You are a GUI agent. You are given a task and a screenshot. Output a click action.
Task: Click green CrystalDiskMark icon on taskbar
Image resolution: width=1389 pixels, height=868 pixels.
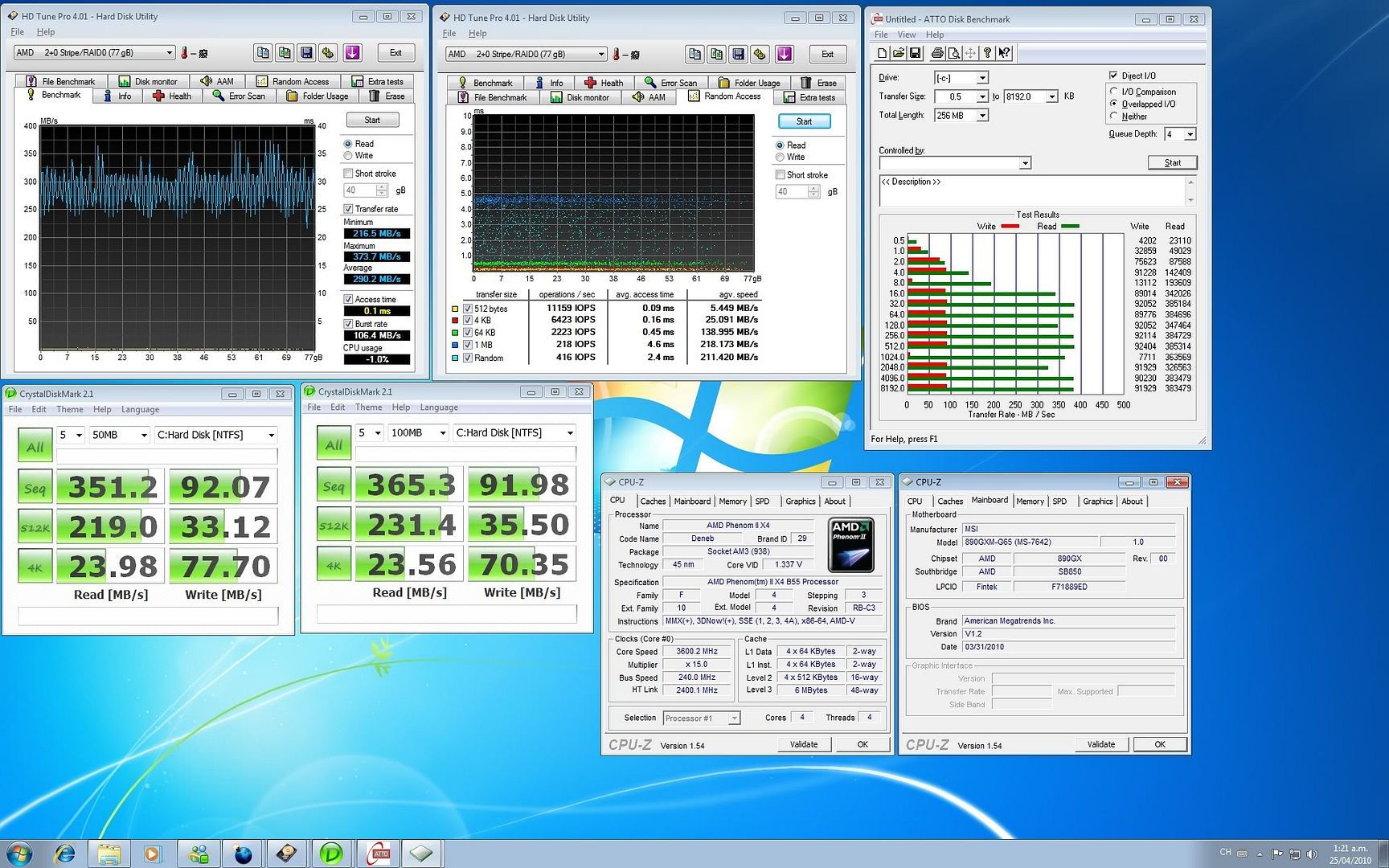coord(331,854)
